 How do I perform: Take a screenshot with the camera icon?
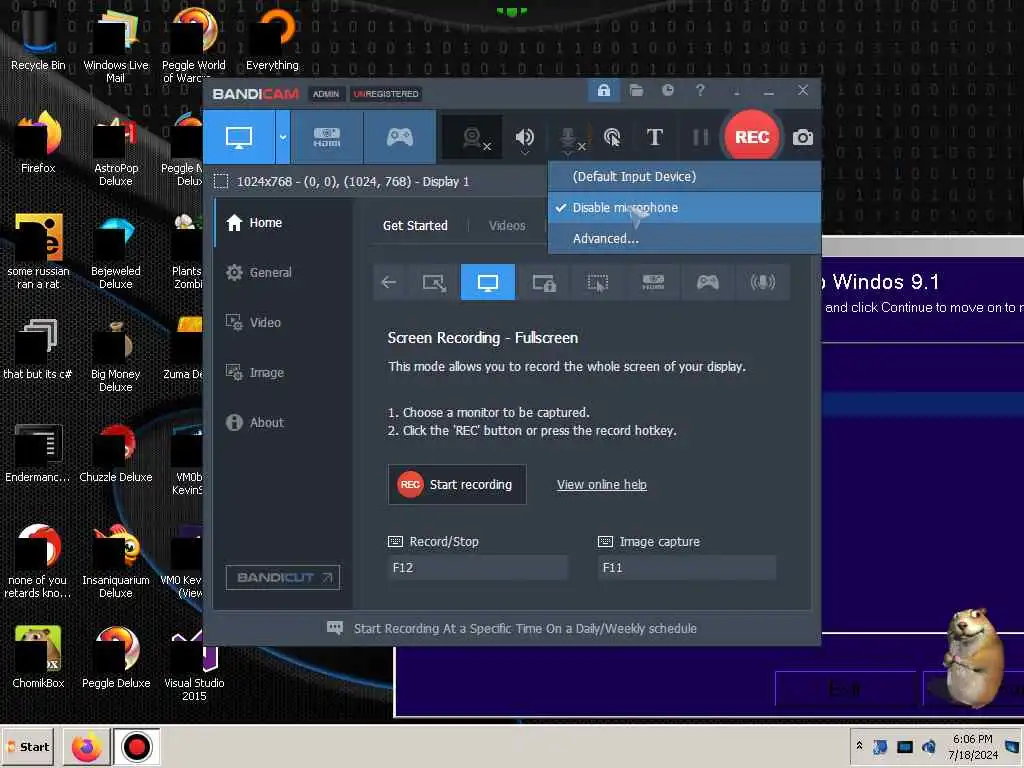[803, 137]
